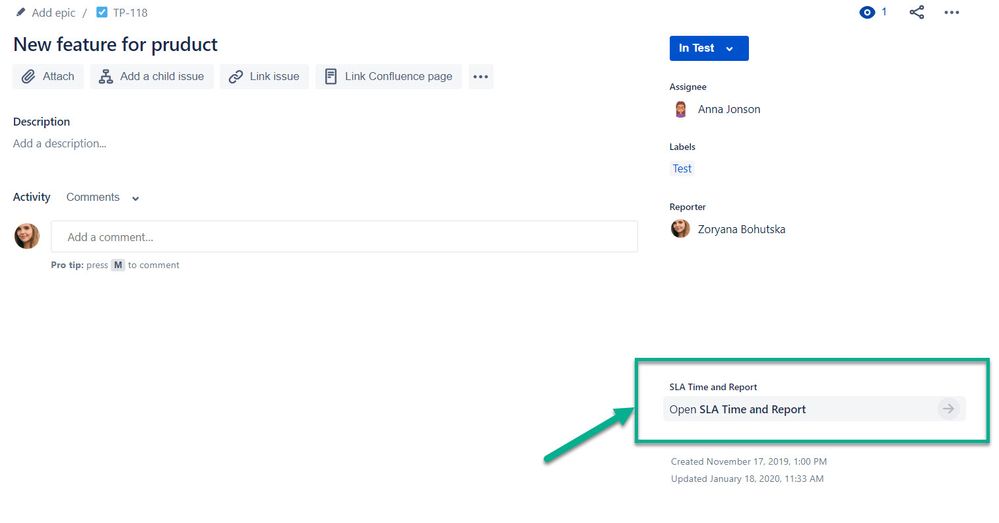Click the arrow icon in SLA row
The width and height of the screenshot is (999, 523).
click(948, 409)
